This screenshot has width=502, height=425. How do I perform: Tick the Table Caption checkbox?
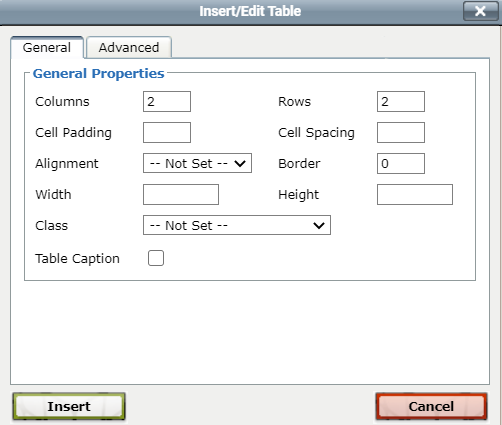tap(156, 258)
